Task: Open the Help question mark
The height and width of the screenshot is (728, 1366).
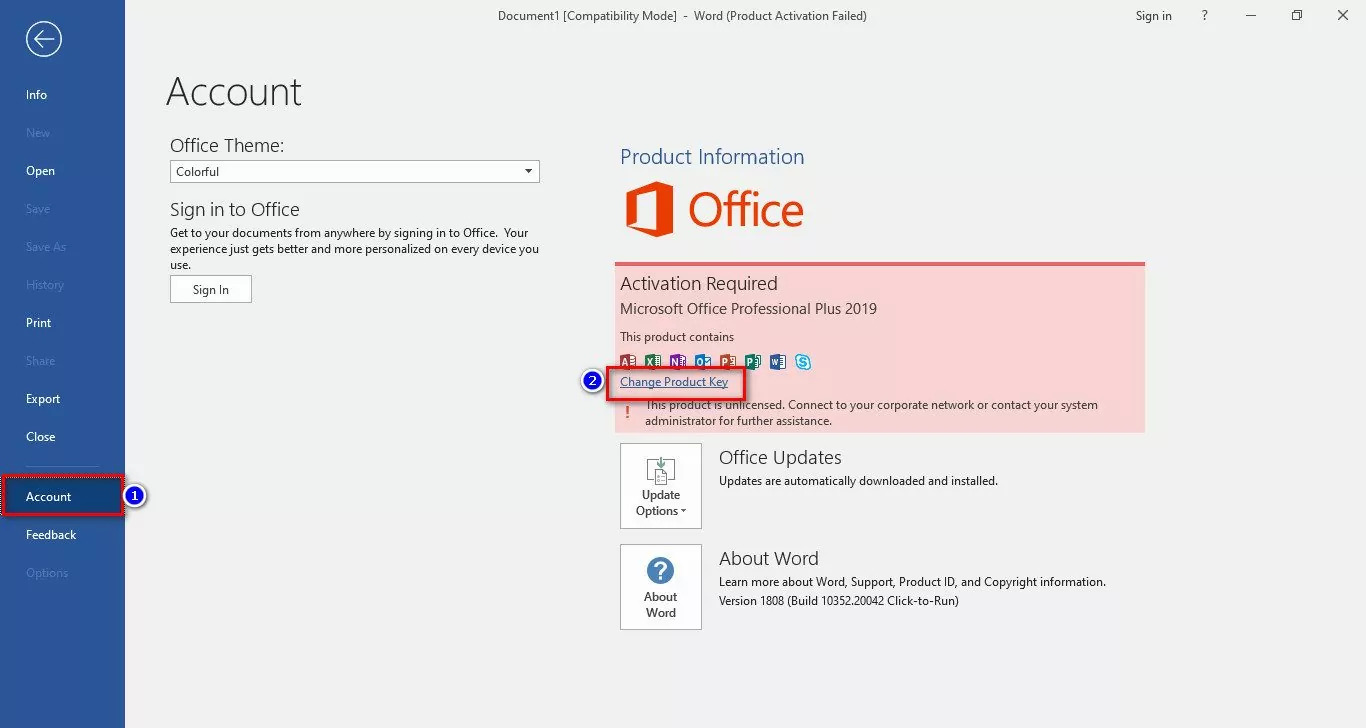Action: click(1204, 15)
